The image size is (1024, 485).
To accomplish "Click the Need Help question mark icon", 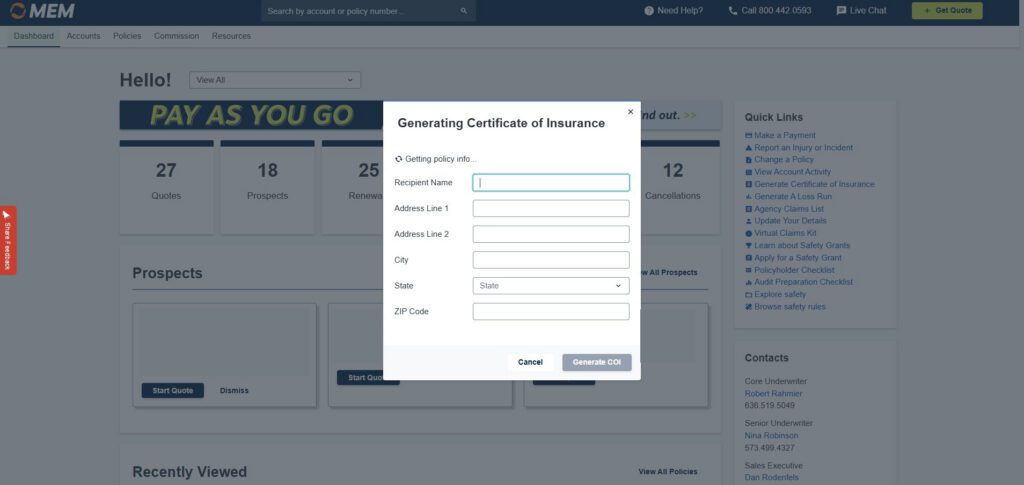I will click(x=649, y=11).
